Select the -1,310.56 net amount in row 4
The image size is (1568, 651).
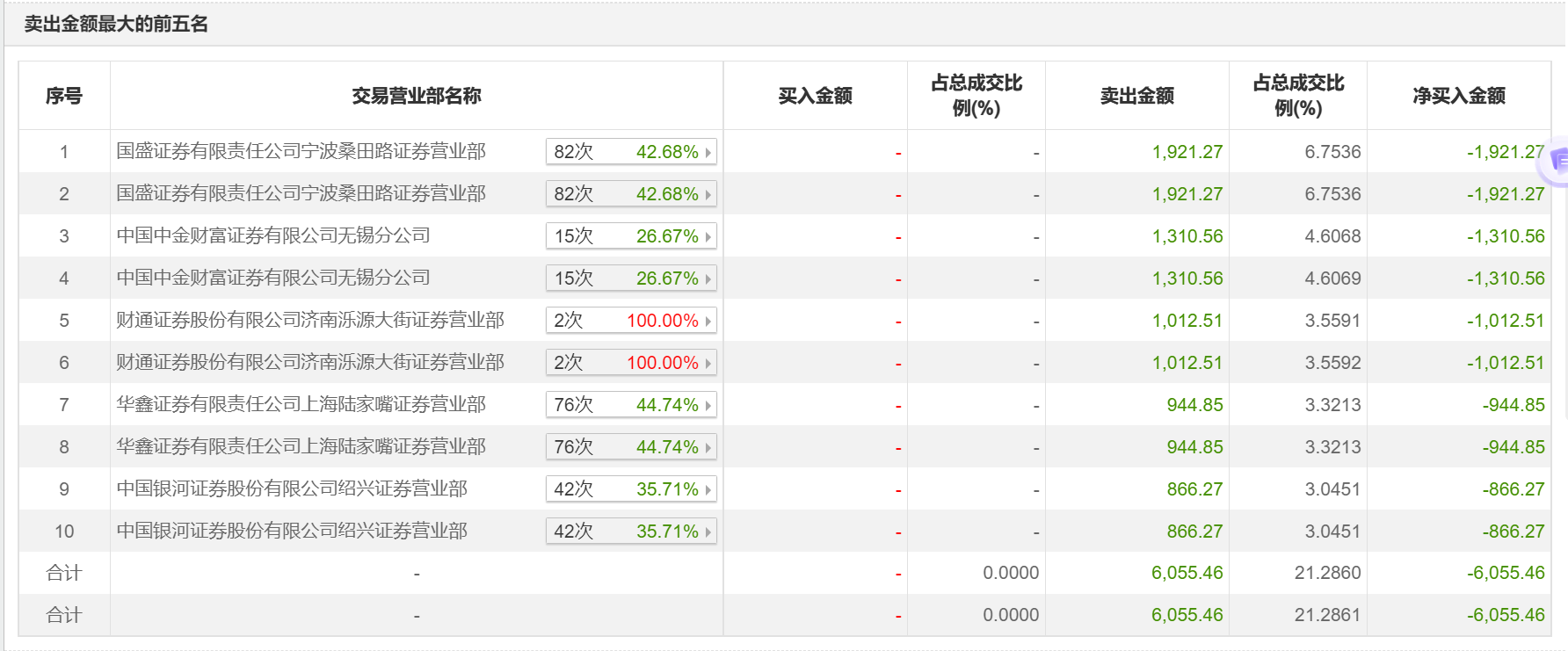[x=1506, y=278]
